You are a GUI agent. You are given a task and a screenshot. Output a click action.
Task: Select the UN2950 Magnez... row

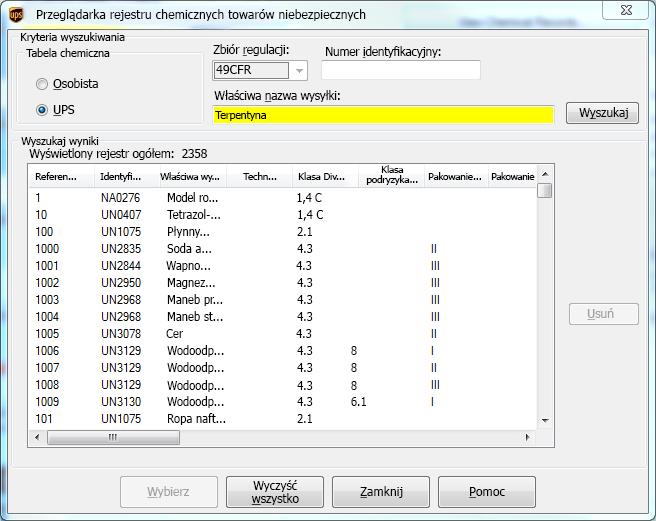tap(283, 283)
